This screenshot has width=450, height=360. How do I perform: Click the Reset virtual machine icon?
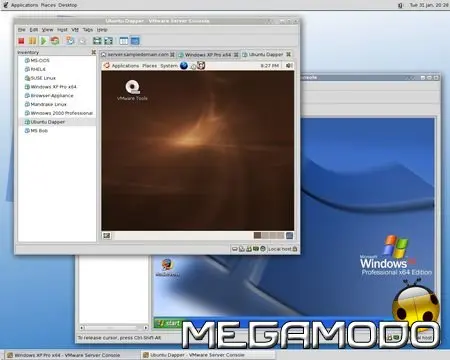click(x=55, y=41)
